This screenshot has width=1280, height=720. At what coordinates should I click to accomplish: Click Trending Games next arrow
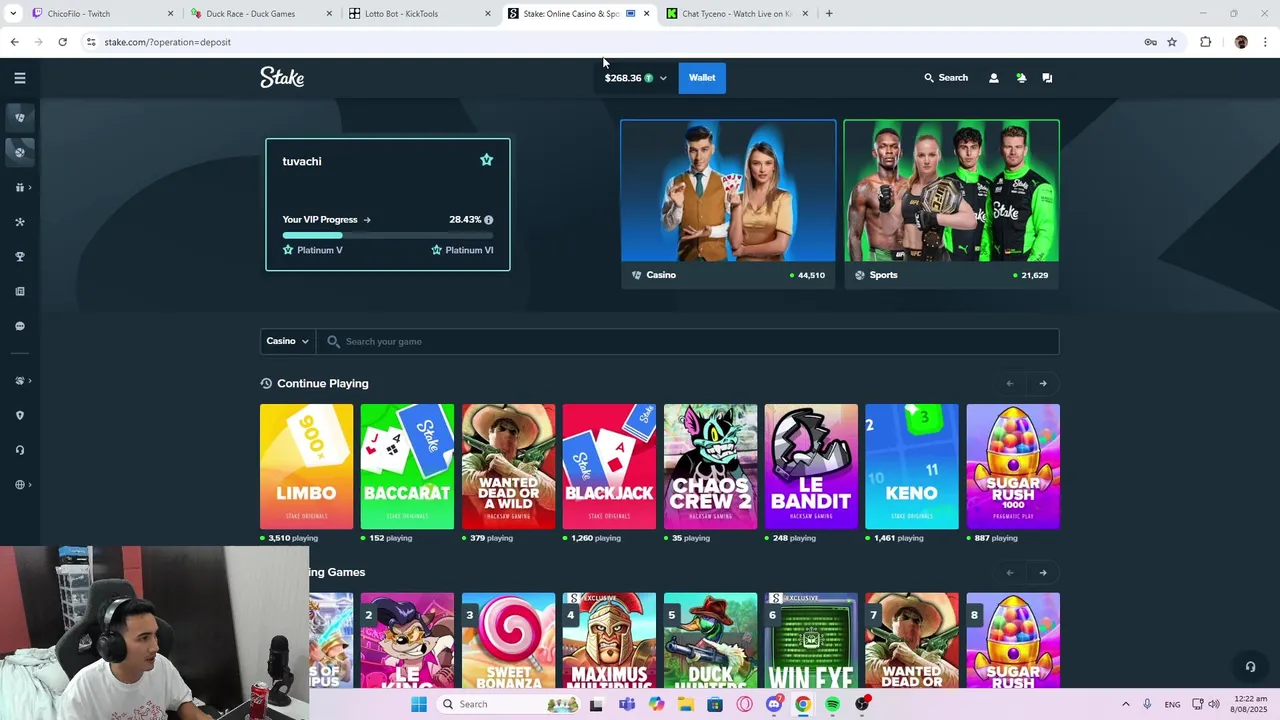(x=1043, y=572)
